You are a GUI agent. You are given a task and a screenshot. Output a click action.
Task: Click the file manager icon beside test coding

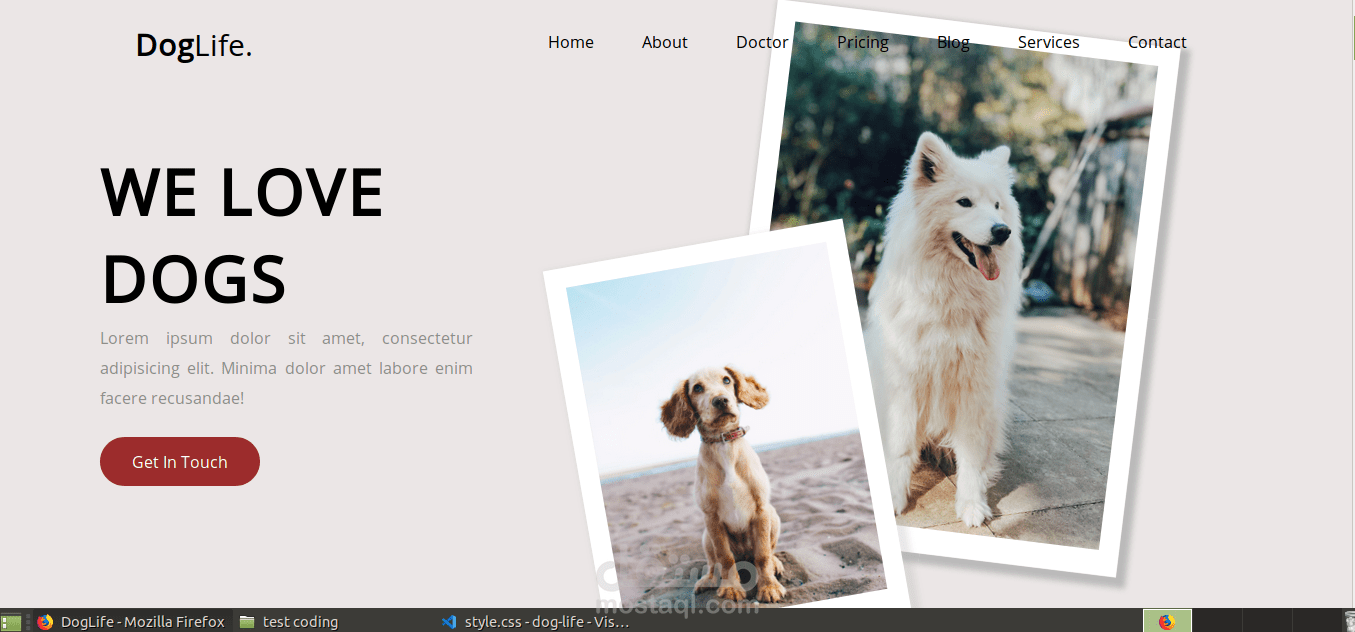click(246, 621)
